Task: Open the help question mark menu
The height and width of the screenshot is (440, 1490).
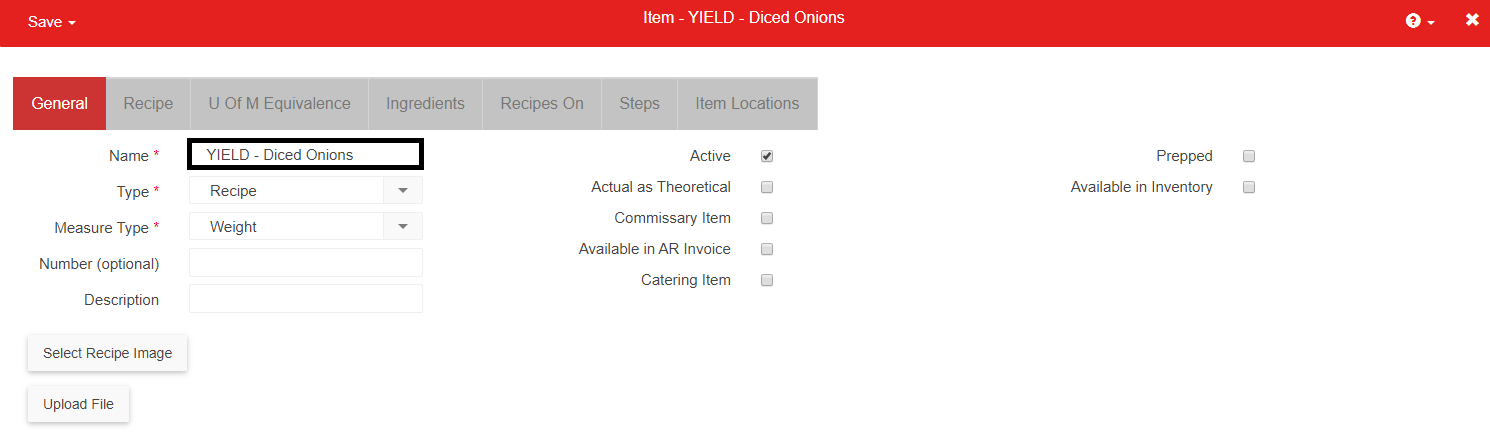Action: point(1418,21)
